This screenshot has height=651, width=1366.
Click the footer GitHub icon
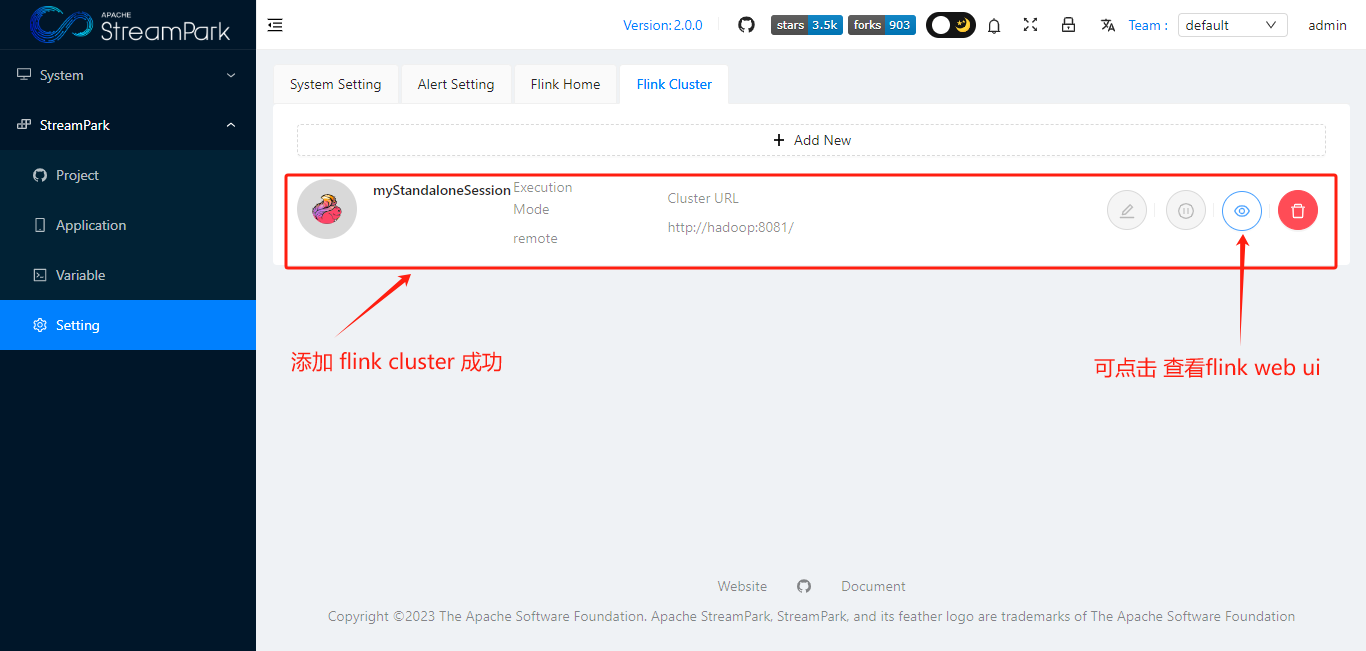tap(804, 586)
